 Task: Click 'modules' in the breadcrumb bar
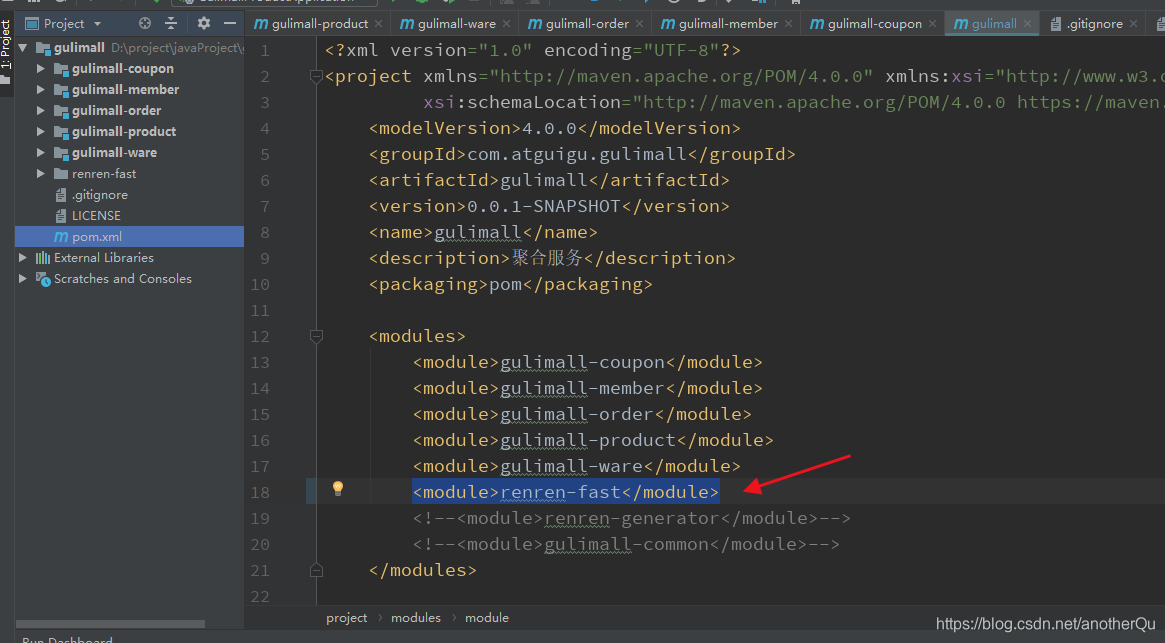[x=416, y=618]
